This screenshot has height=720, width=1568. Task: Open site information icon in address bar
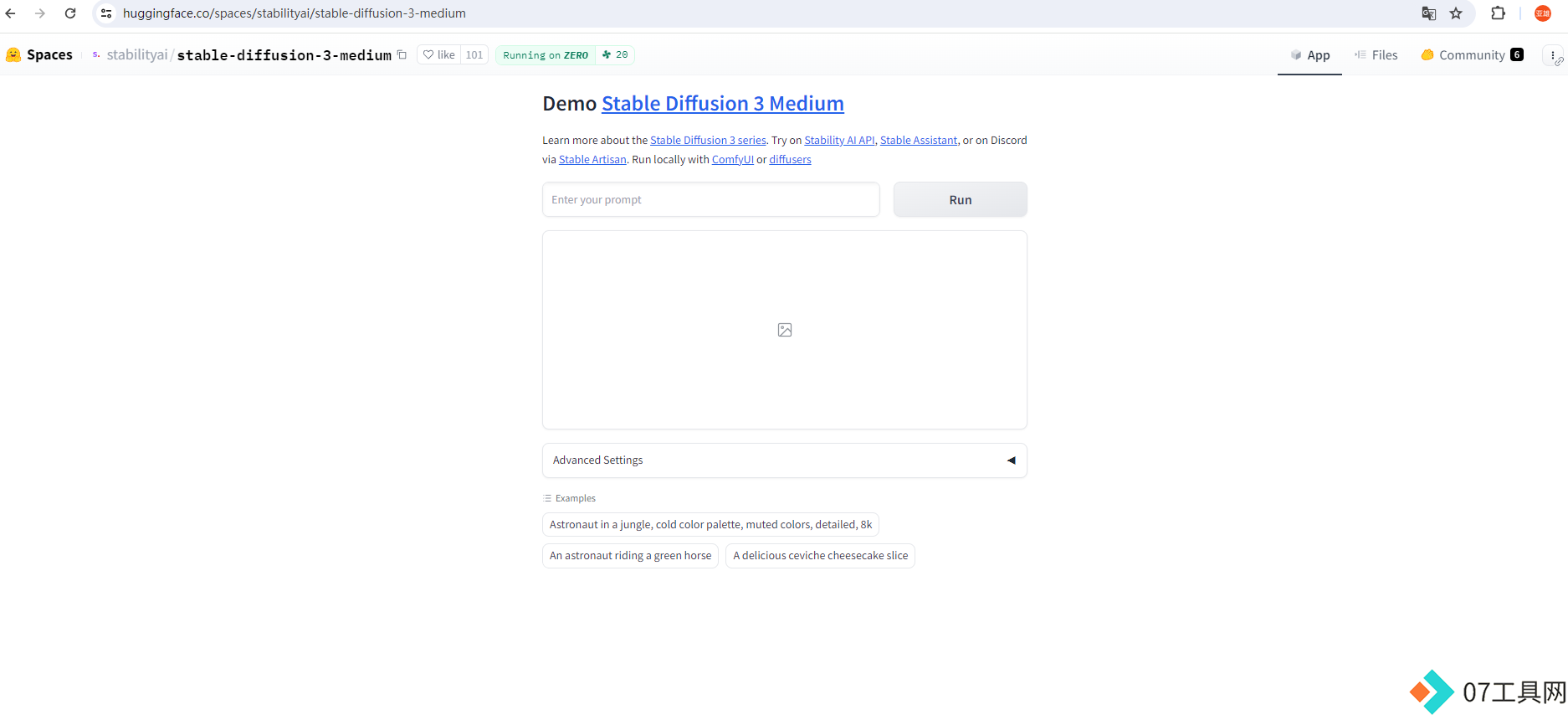coord(106,13)
